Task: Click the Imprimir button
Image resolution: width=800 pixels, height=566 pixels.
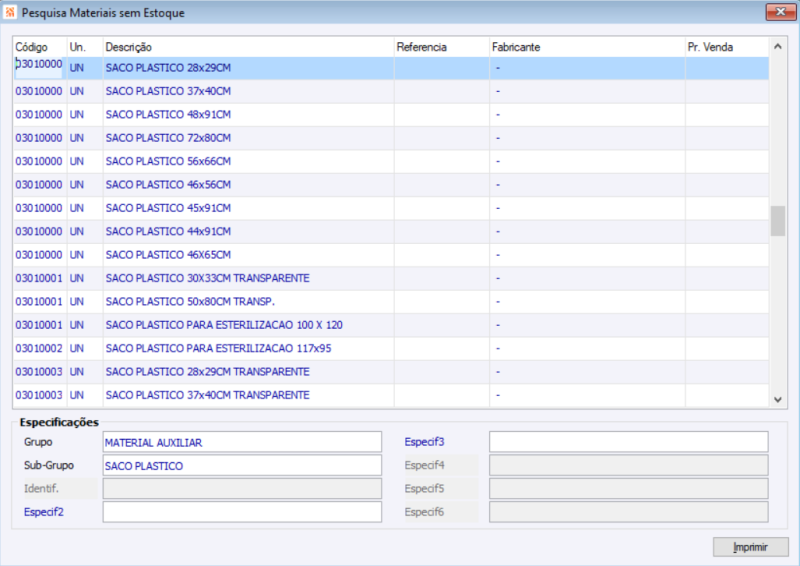Action: (x=751, y=547)
